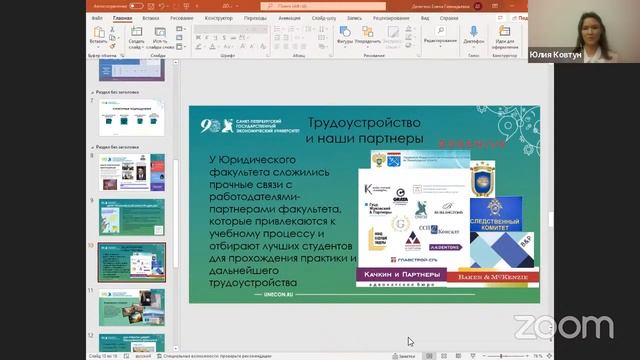Click the thumbnail pane scroll-down arrow
640x360 pixels.
tap(176, 348)
